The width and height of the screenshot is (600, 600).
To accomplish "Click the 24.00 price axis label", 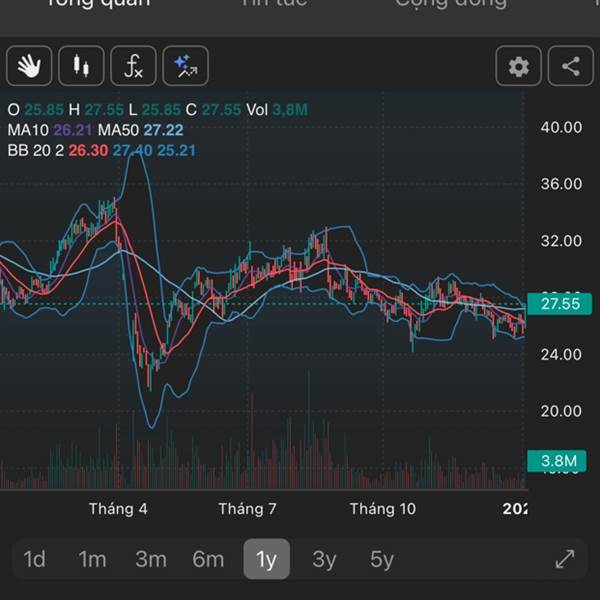I will click(561, 354).
